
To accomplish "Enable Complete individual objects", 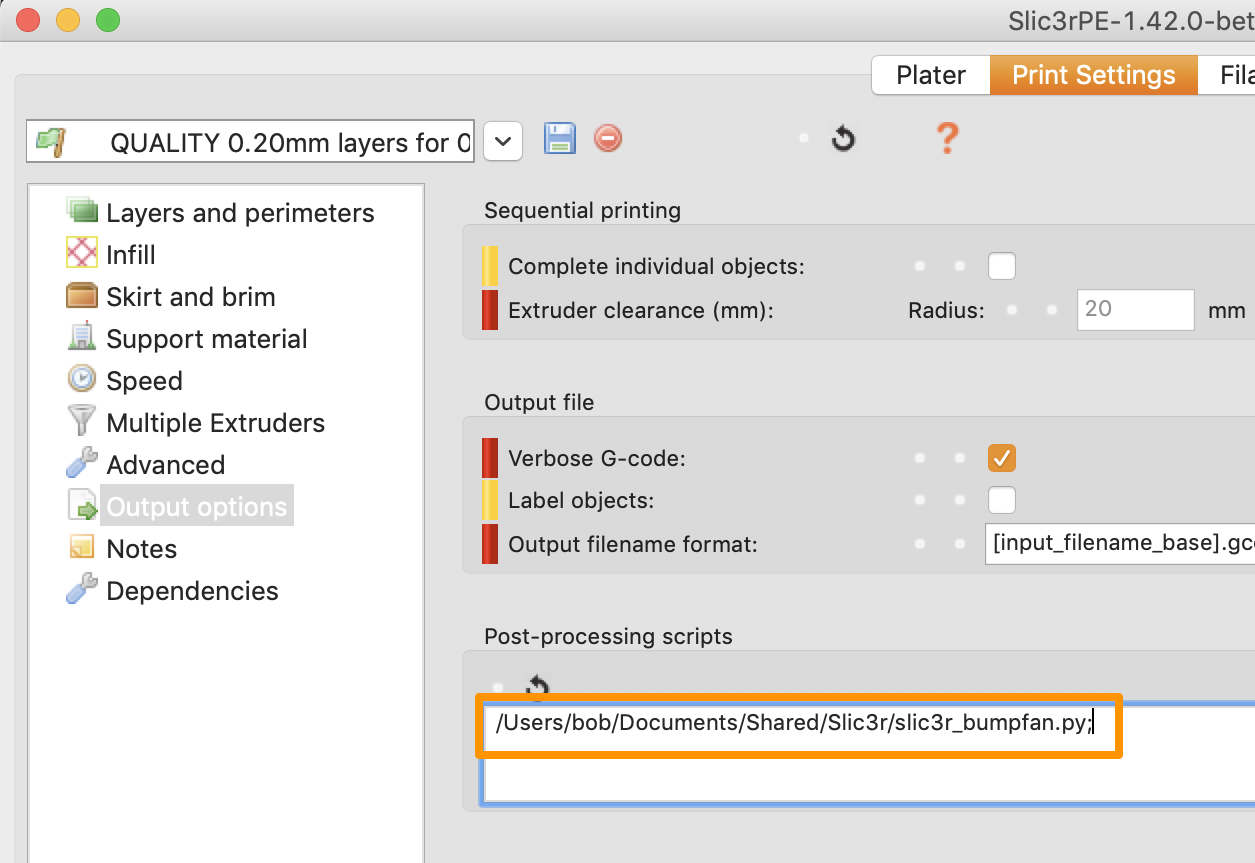I will (x=1001, y=266).
